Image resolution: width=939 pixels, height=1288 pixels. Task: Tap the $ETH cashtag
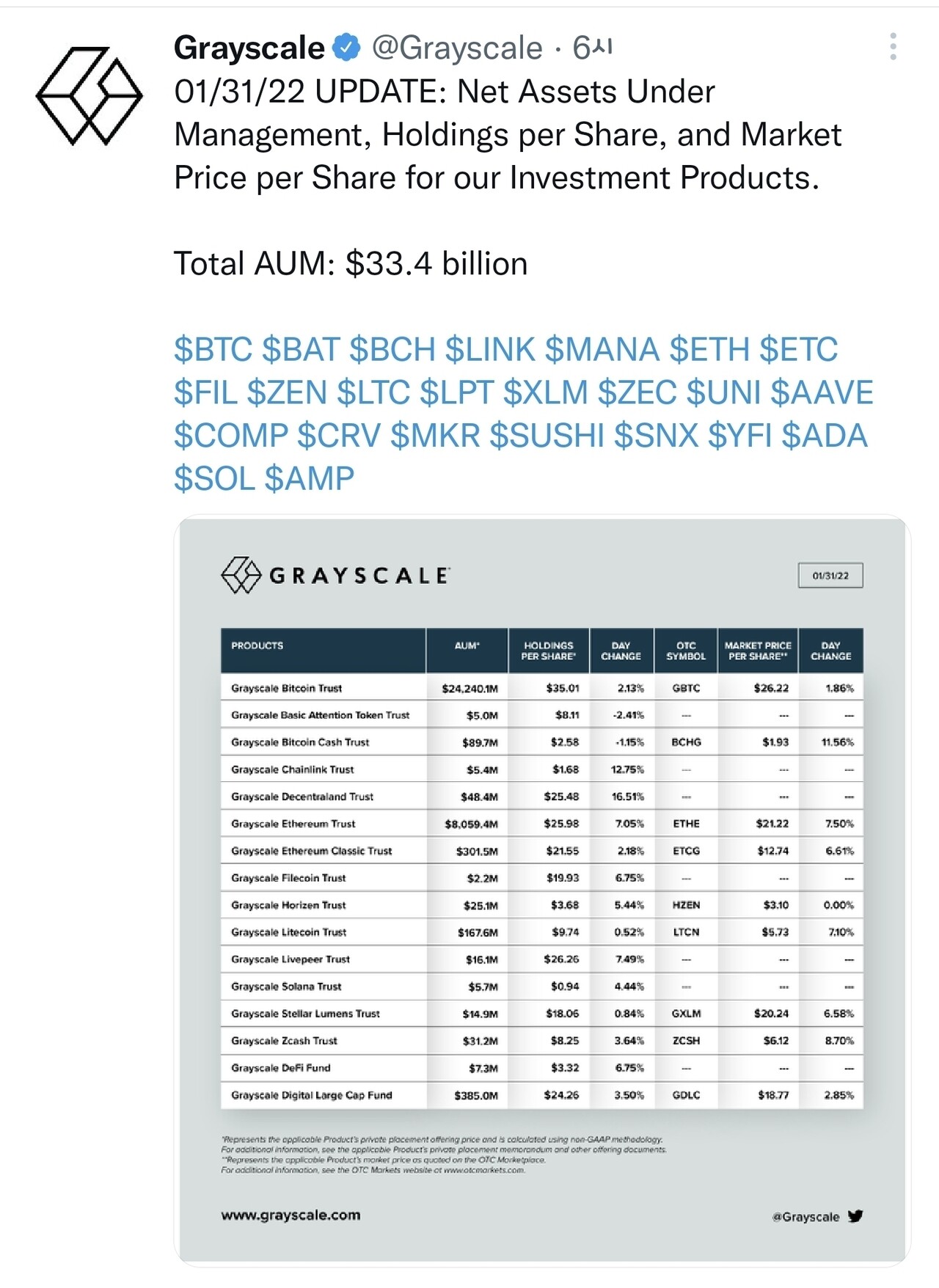click(x=709, y=350)
